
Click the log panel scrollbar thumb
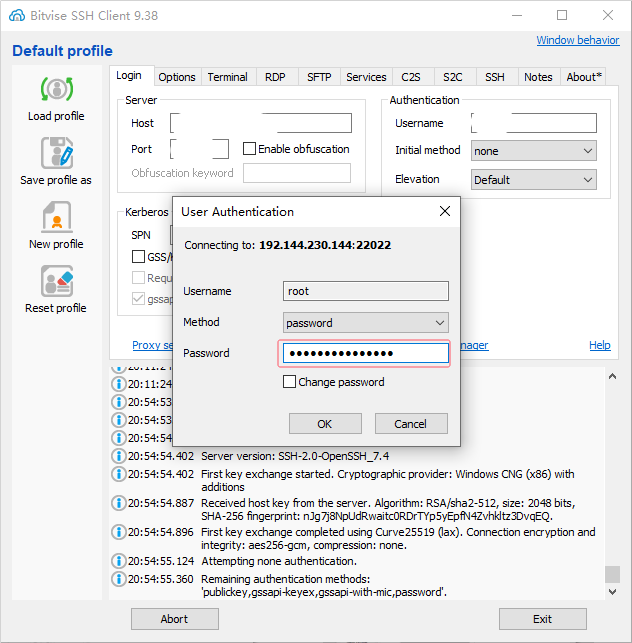tap(612, 574)
